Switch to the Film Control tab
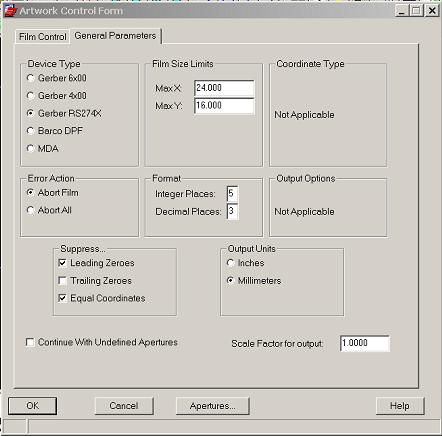This screenshot has width=442, height=436. [42, 37]
